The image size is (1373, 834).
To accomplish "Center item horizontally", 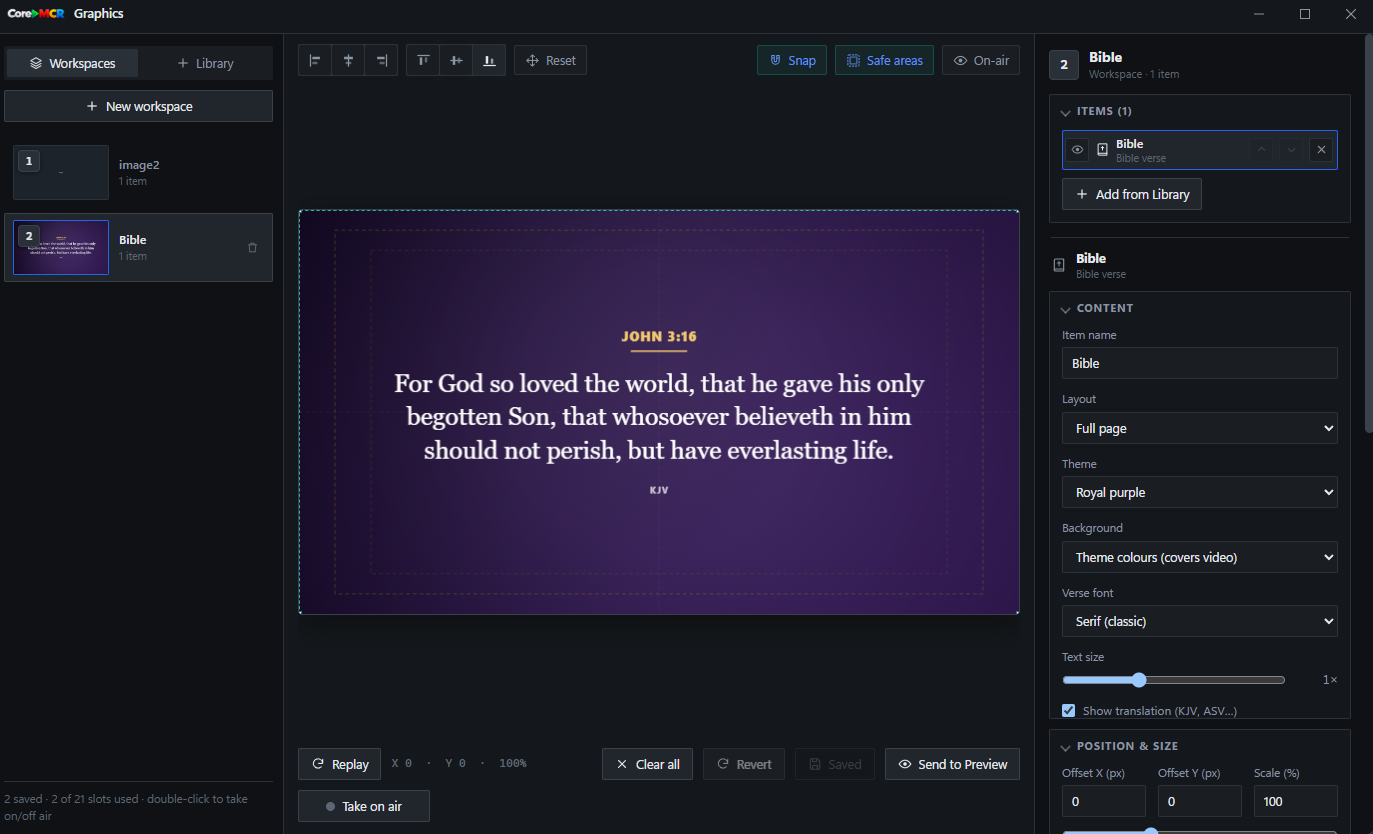I will point(348,61).
